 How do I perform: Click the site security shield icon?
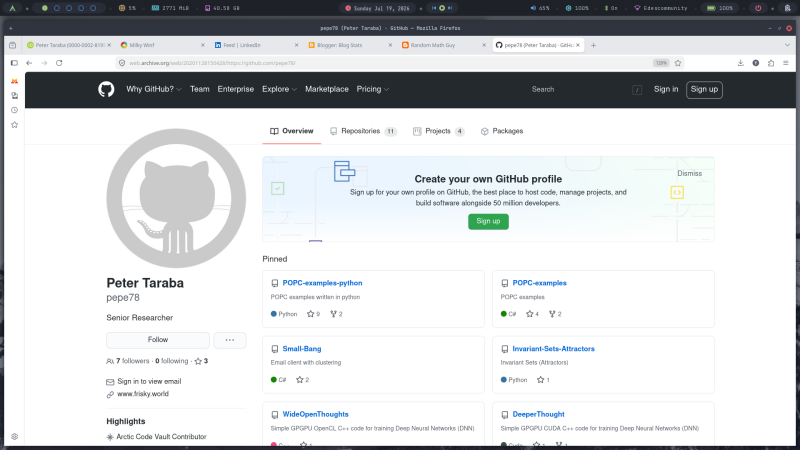coord(122,63)
